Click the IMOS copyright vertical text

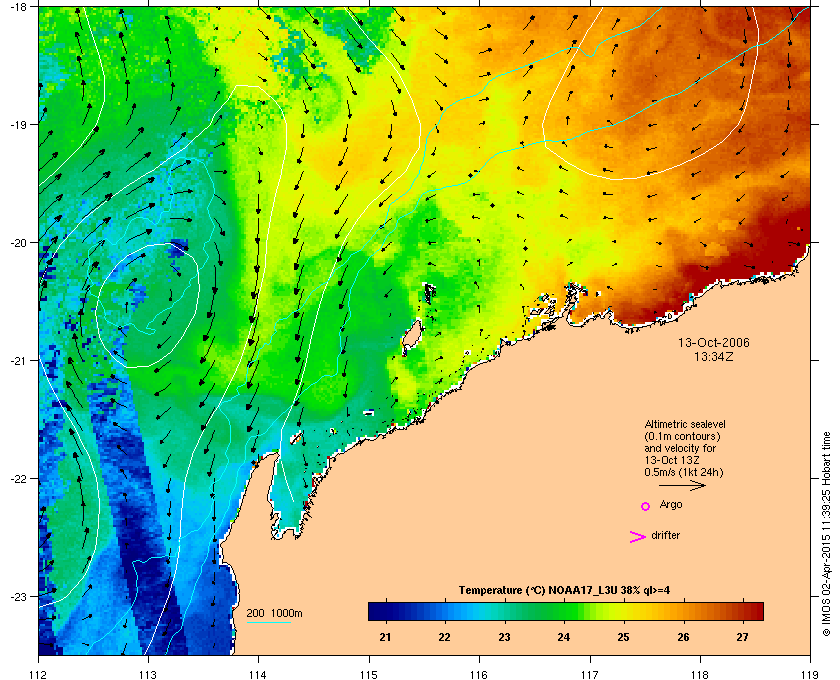click(826, 534)
